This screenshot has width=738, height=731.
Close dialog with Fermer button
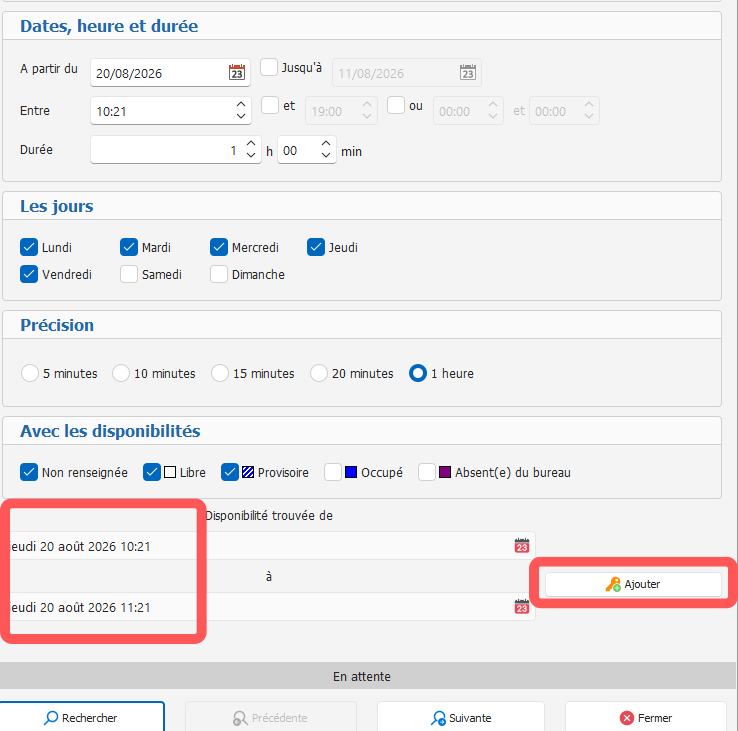[646, 717]
